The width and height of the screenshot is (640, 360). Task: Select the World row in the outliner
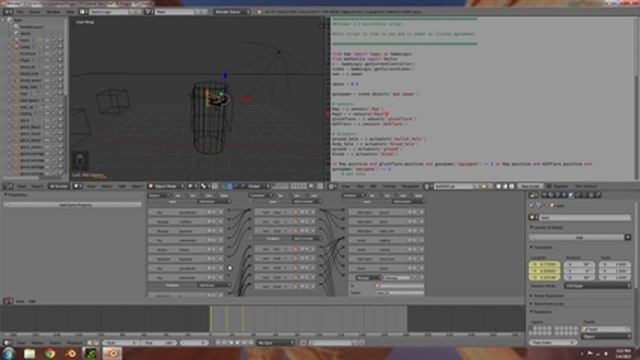pos(25,33)
